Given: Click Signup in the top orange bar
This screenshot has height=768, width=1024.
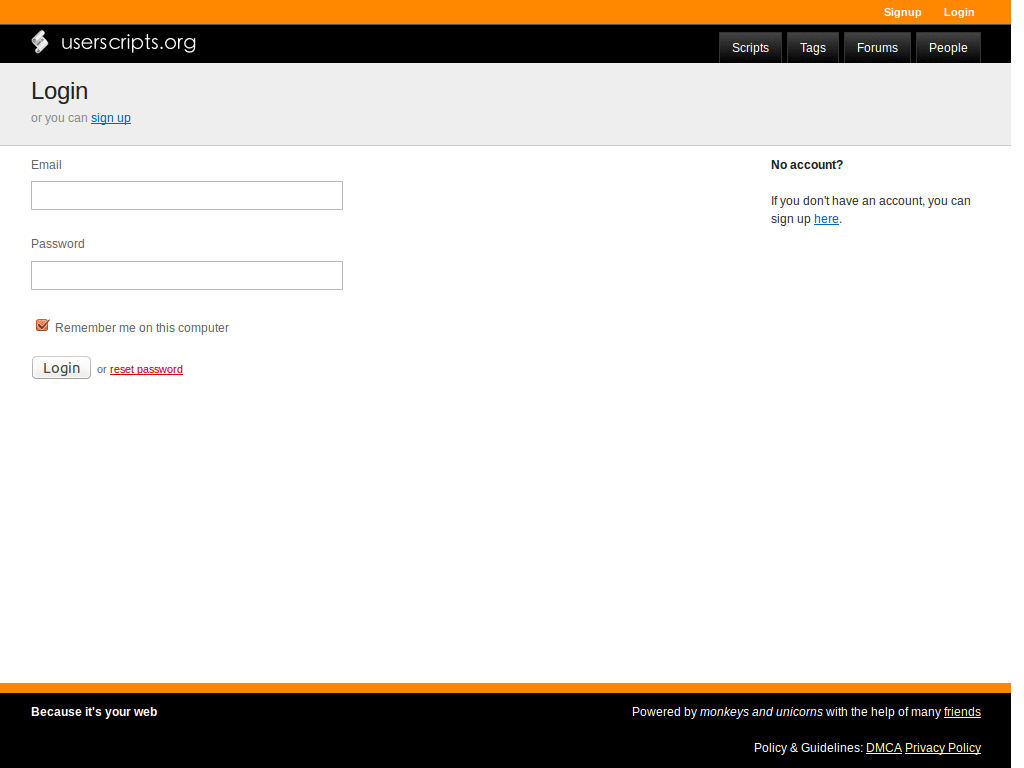Looking at the screenshot, I should [902, 12].
